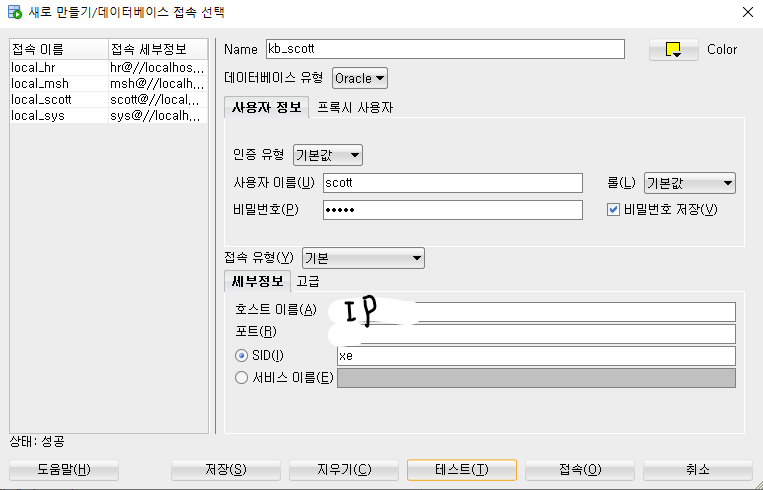Close the dialog with the X button
The image size is (763, 490).
pos(748,12)
